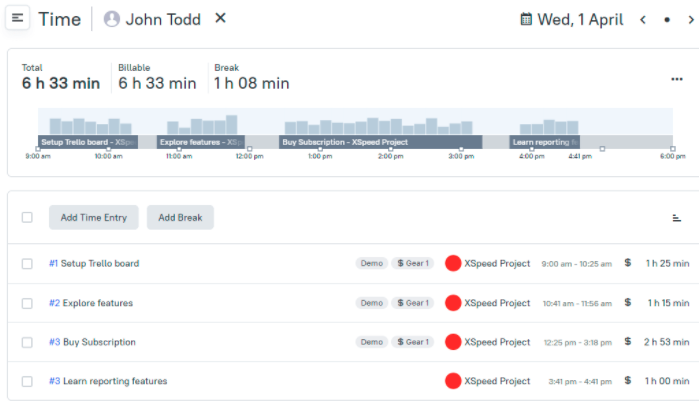Select the Buy Subscription timeline block
Image resolution: width=699 pixels, height=418 pixels.
coord(381,142)
